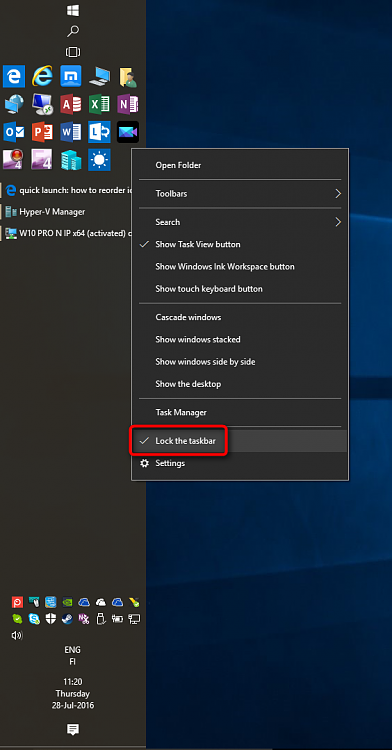Select Cascade windows
This screenshot has height=750, width=392.
(239, 317)
